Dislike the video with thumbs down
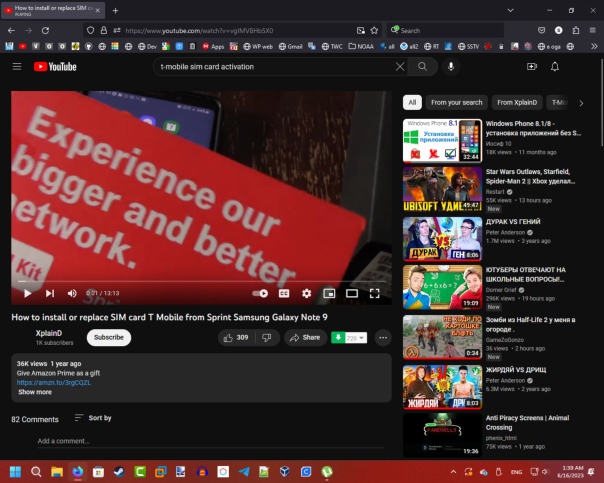Viewport: 604px width, 483px height. tap(267, 338)
